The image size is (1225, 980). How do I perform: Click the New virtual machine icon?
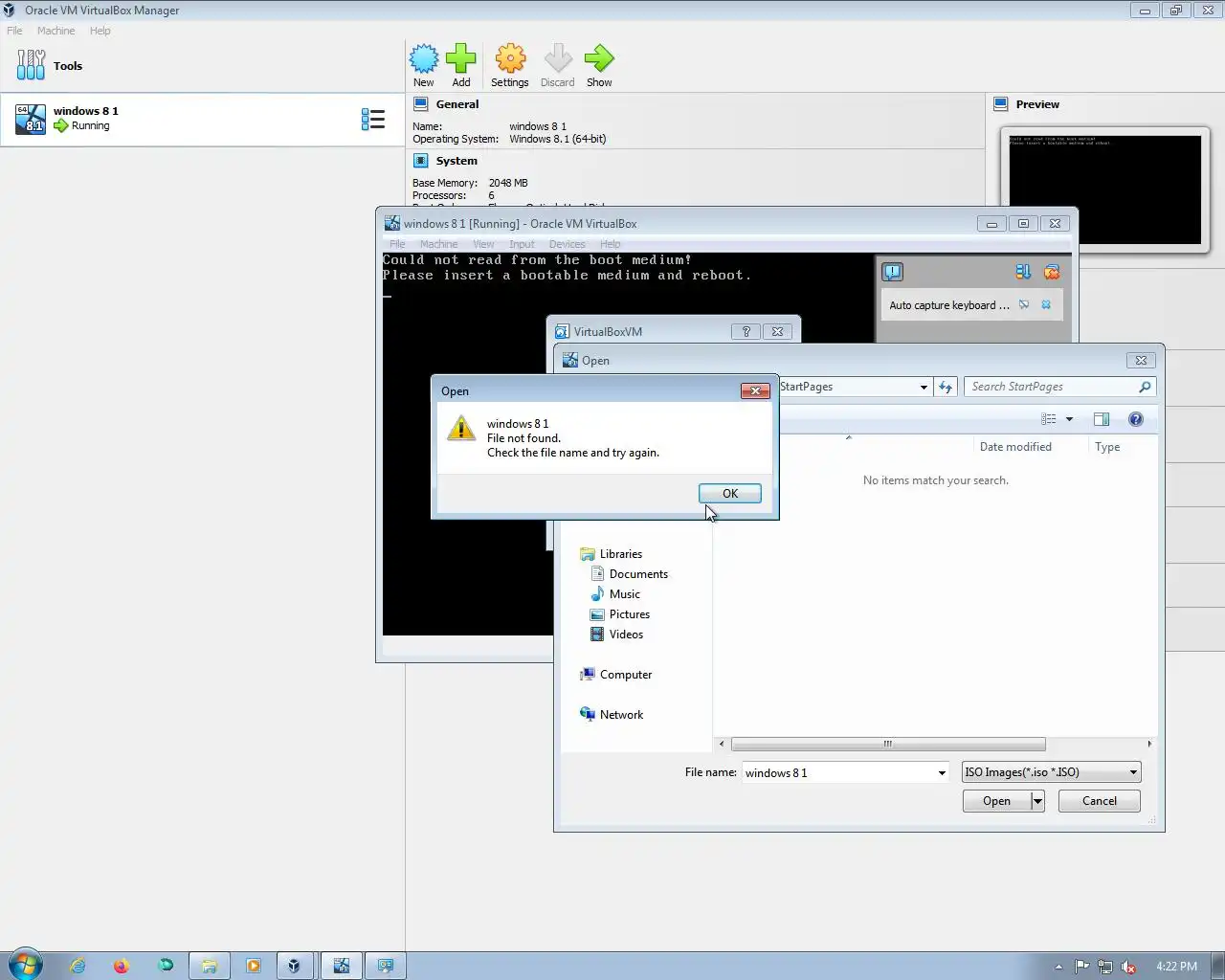click(x=424, y=58)
